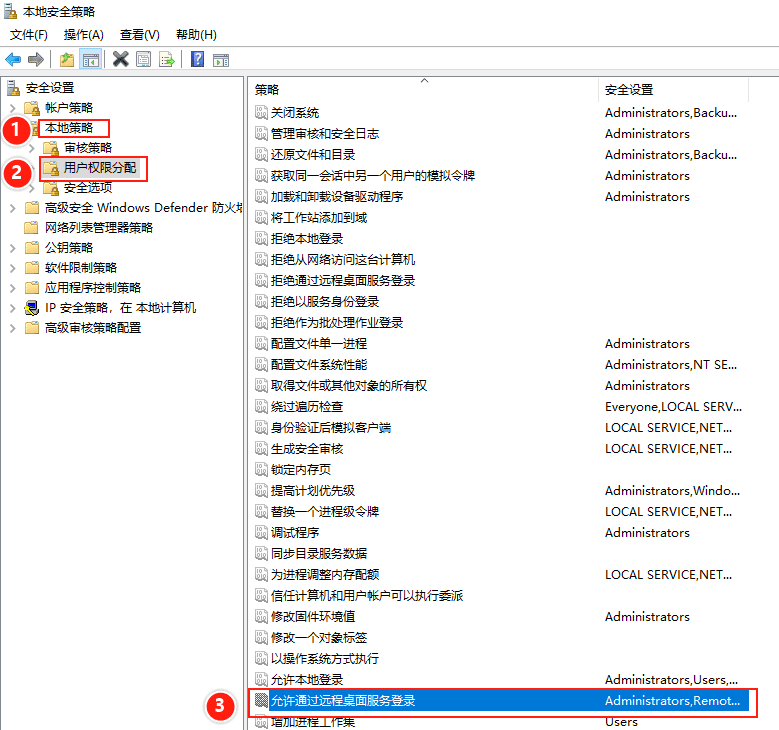Select the 允许通过远程桌面服务登录 policy row
The width and height of the screenshot is (779, 730).
[x=501, y=701]
